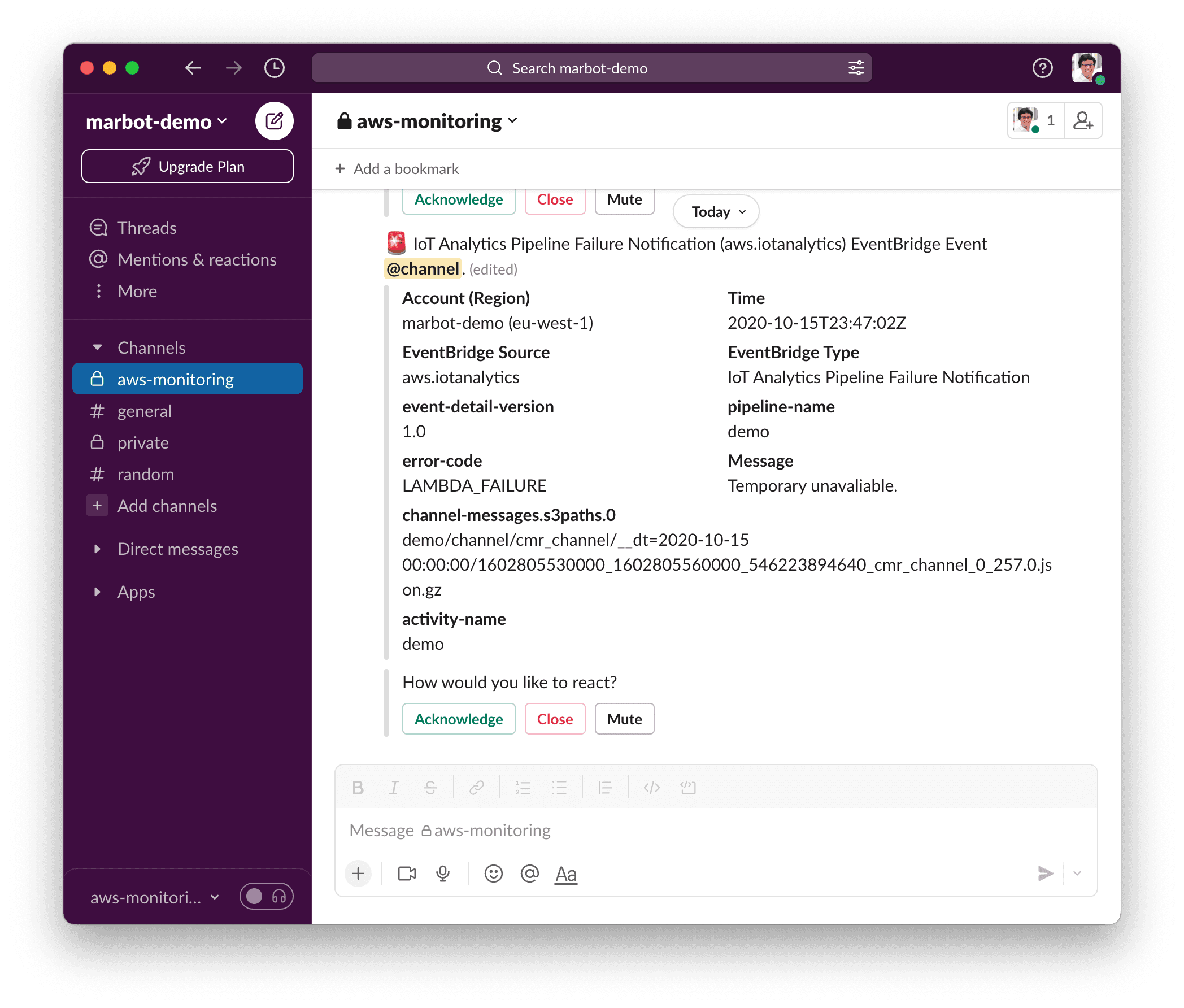Screen dimensions: 1184x1008
Task: Focus the Search marbot-demo field
Action: coord(591,68)
